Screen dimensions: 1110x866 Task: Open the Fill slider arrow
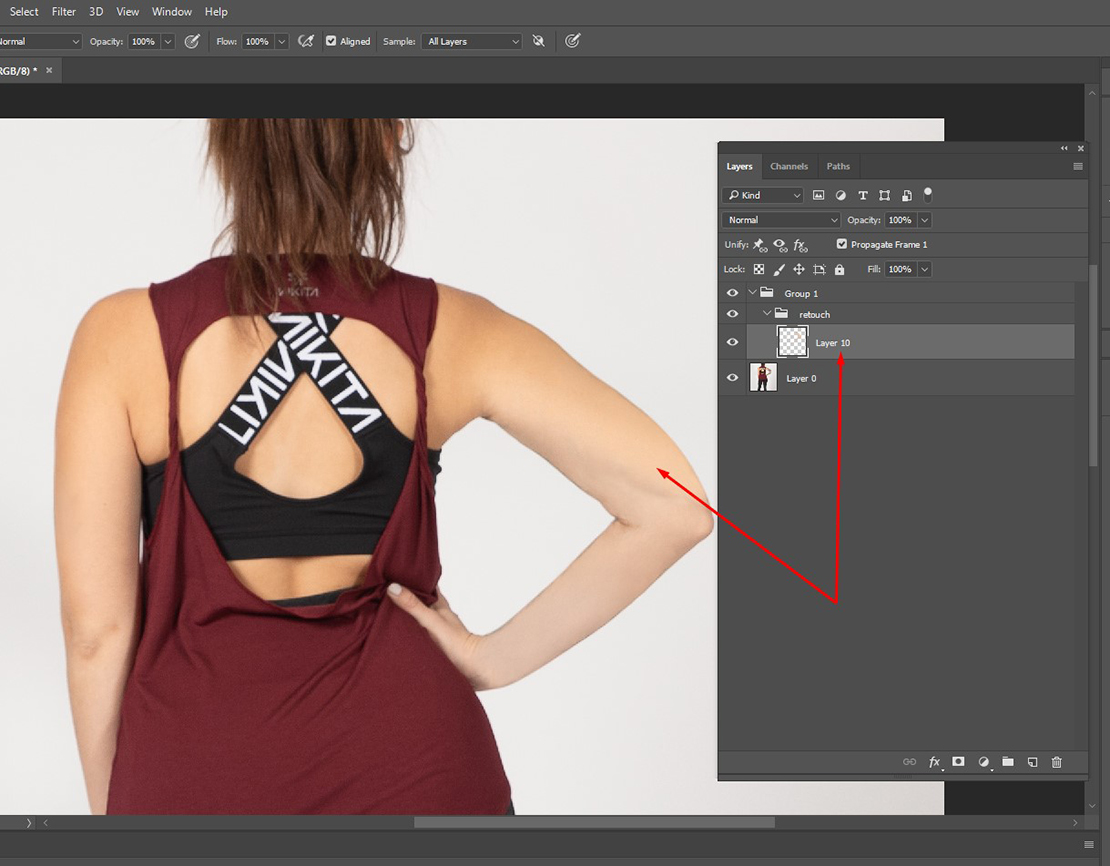[x=925, y=269]
